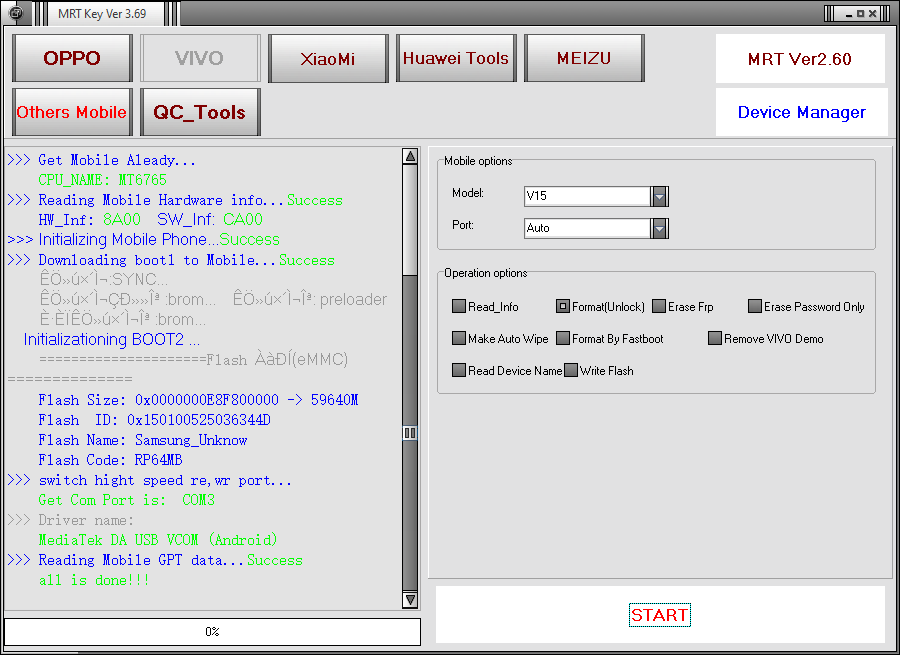Expand the Port dropdown arrow

[x=660, y=228]
